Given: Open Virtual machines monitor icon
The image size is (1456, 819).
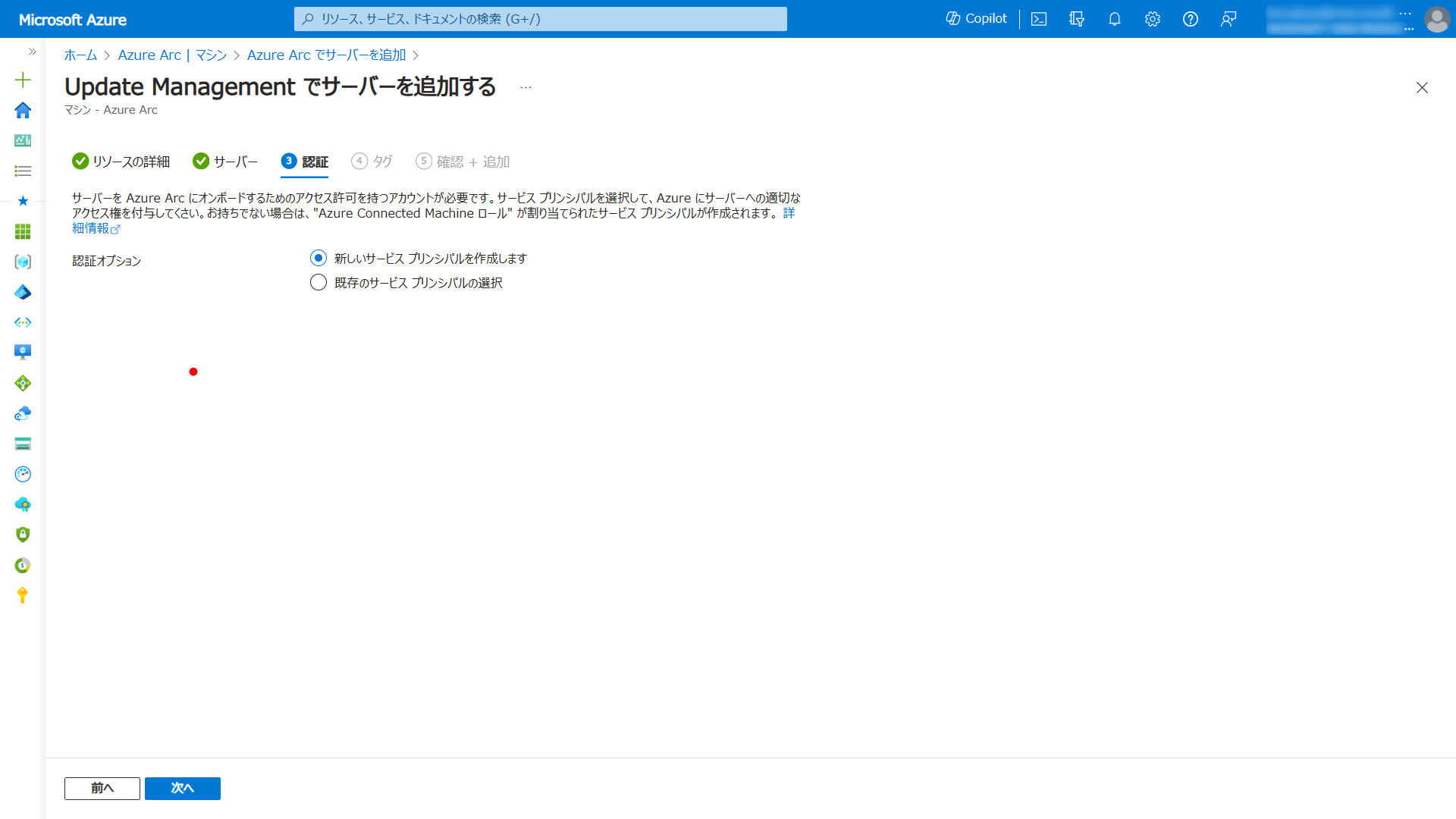Looking at the screenshot, I should pos(23,352).
